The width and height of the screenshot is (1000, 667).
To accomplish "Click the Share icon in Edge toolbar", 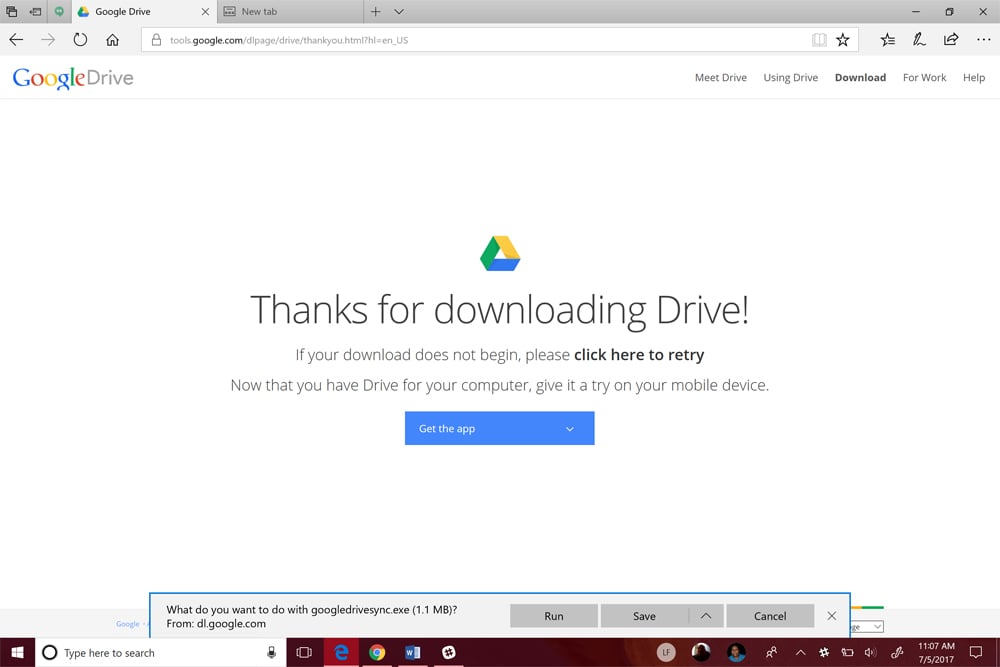I will click(951, 40).
